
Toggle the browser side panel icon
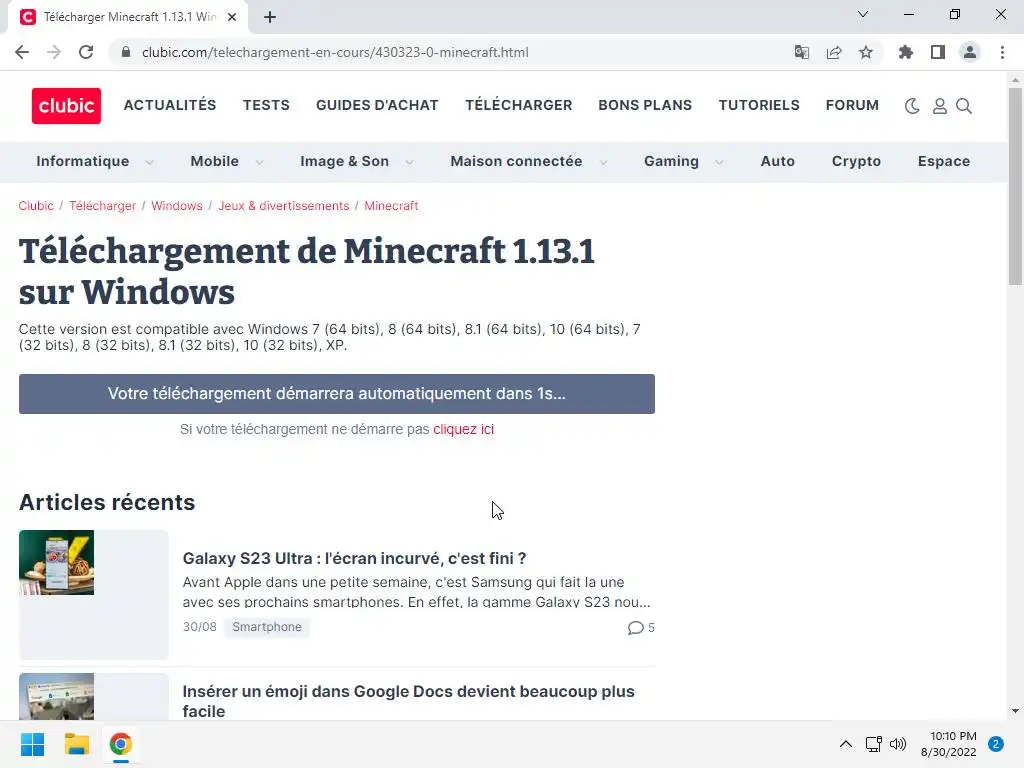coord(938,52)
